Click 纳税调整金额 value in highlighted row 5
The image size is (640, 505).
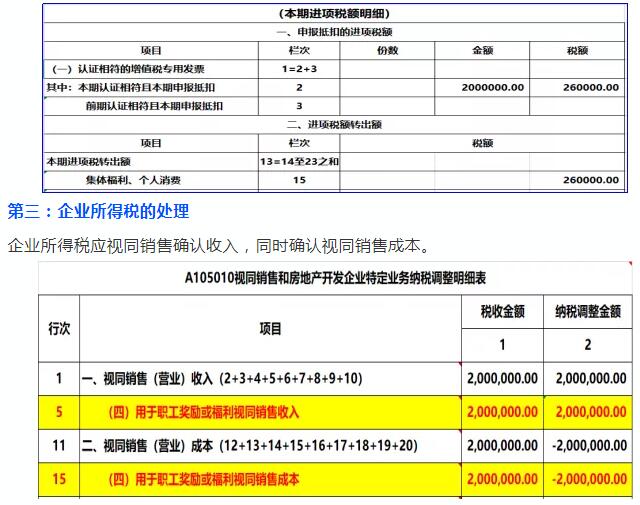tap(591, 412)
